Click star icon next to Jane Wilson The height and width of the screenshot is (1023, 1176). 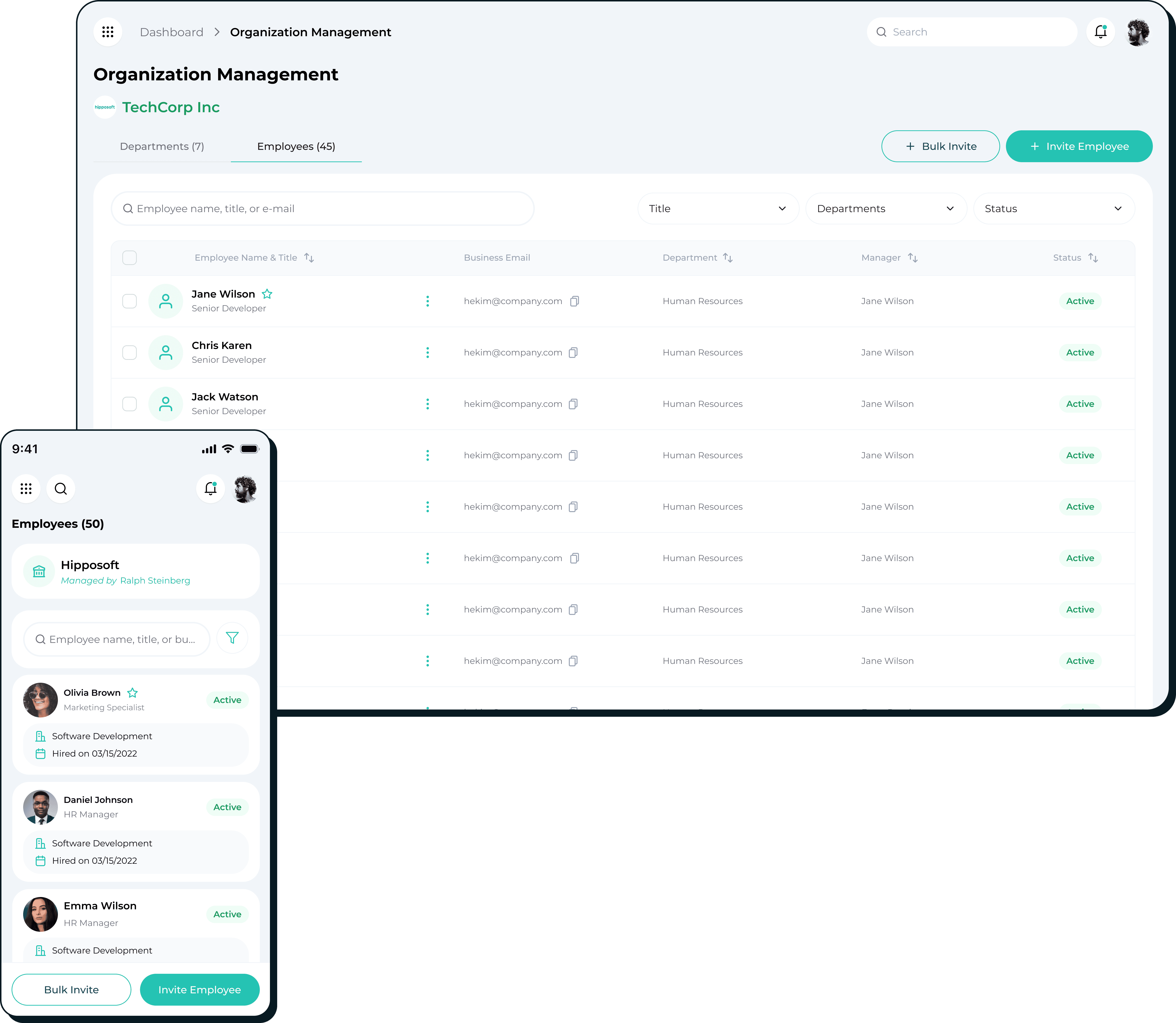[267, 294]
